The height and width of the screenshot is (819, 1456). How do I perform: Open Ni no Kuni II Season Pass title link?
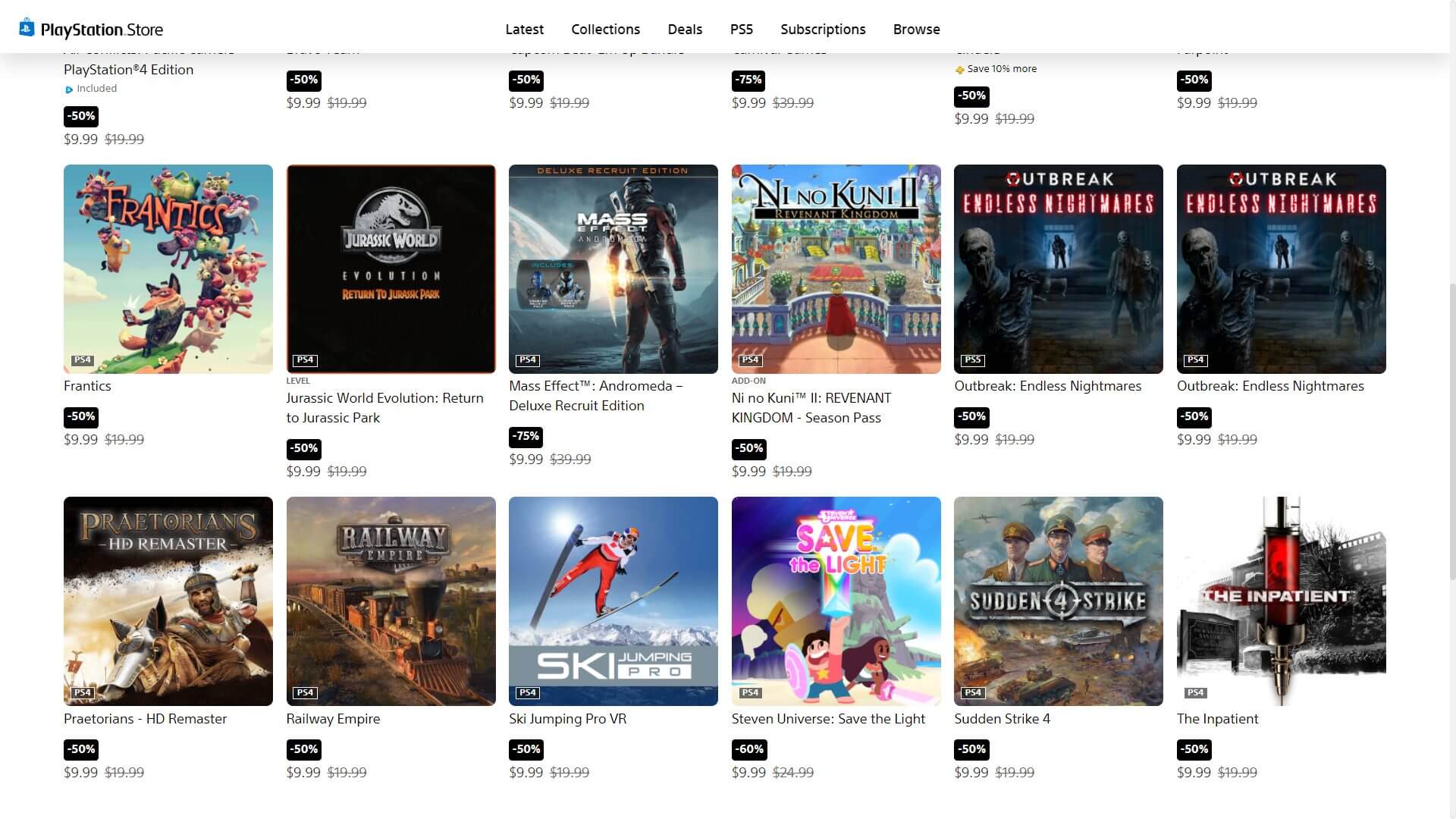(811, 407)
